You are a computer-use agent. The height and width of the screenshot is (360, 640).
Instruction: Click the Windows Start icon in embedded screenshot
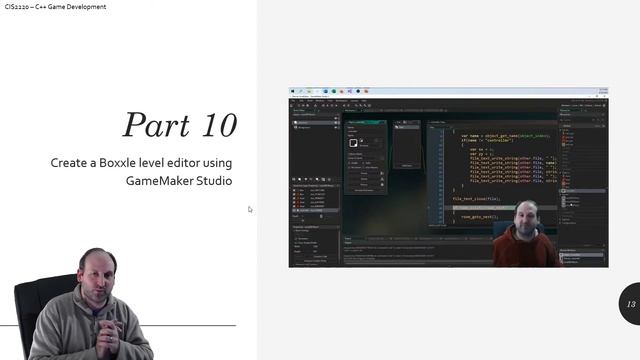[292, 91]
